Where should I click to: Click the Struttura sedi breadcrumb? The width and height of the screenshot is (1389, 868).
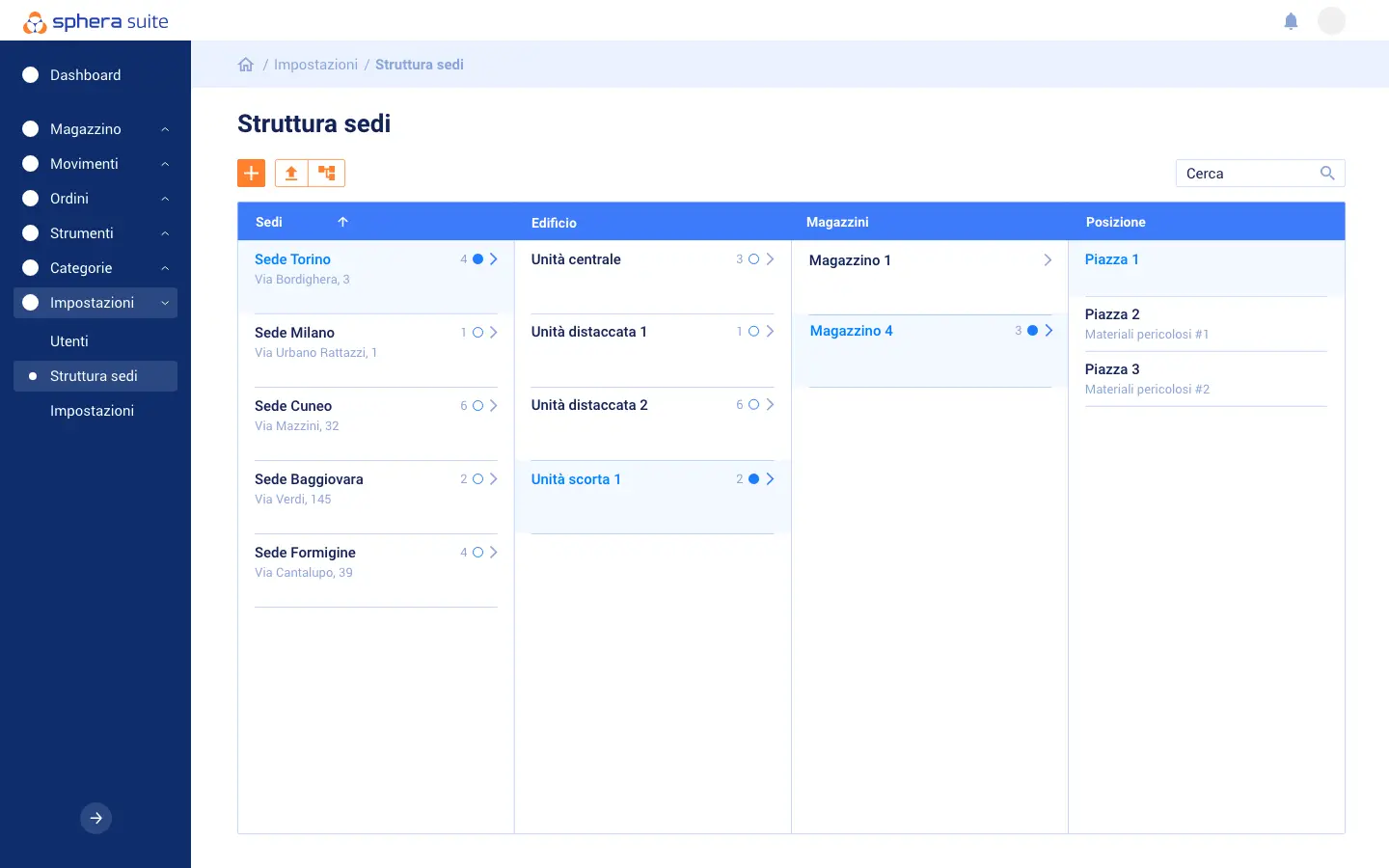[x=420, y=65]
